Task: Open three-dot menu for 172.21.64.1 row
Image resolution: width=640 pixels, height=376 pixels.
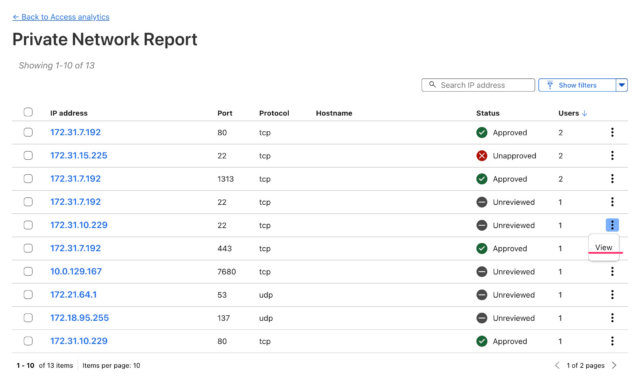Action: [612, 295]
